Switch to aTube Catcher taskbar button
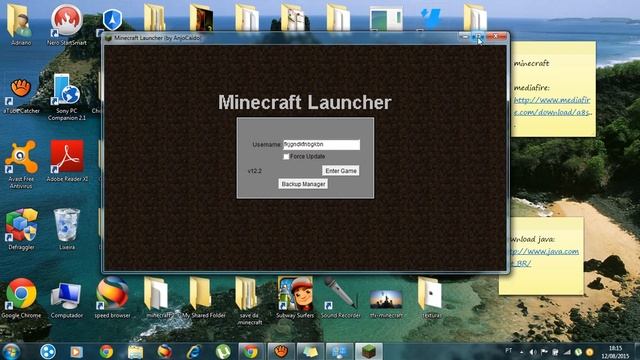 281,351
